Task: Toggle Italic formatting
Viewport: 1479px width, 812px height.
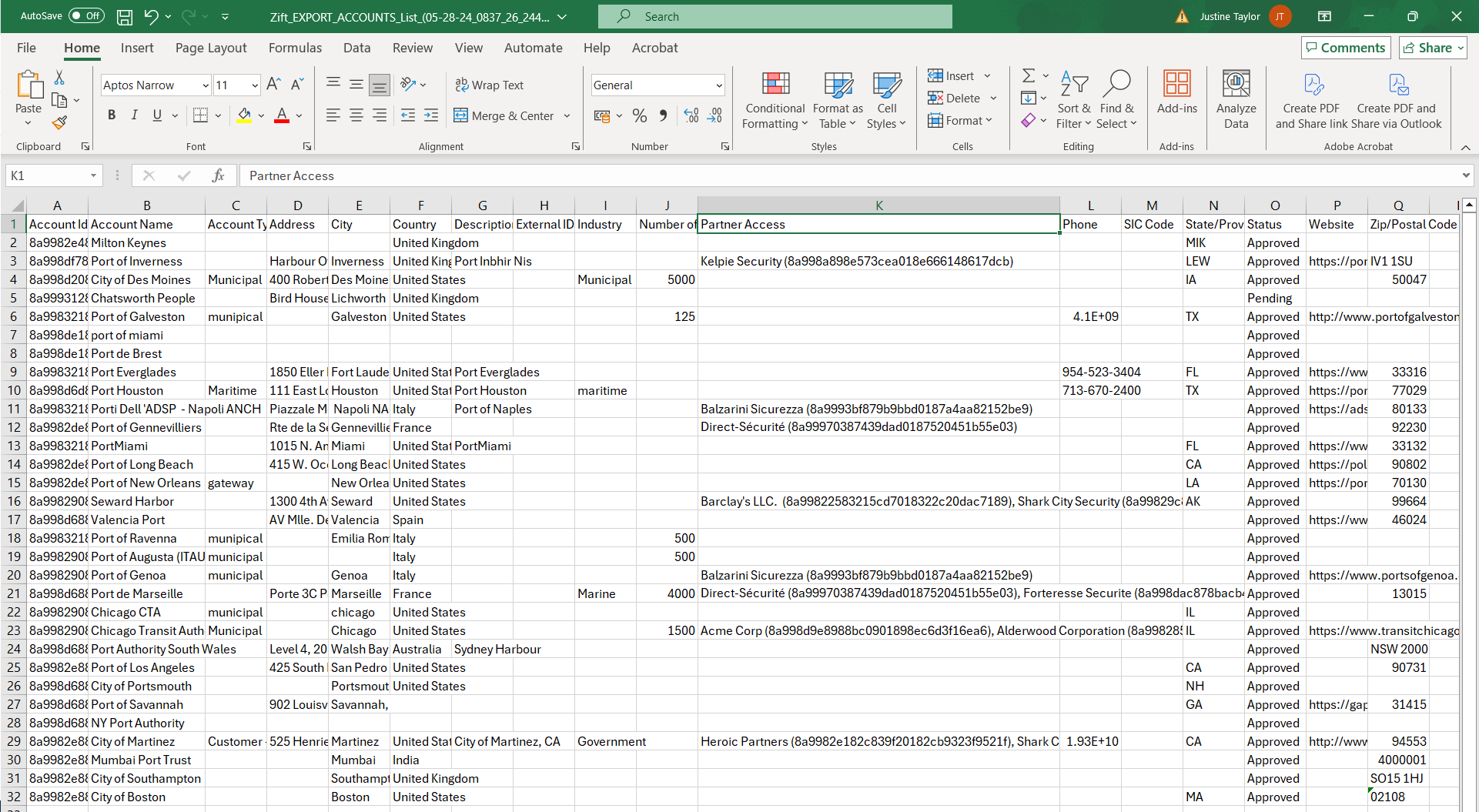Action: 135,115
